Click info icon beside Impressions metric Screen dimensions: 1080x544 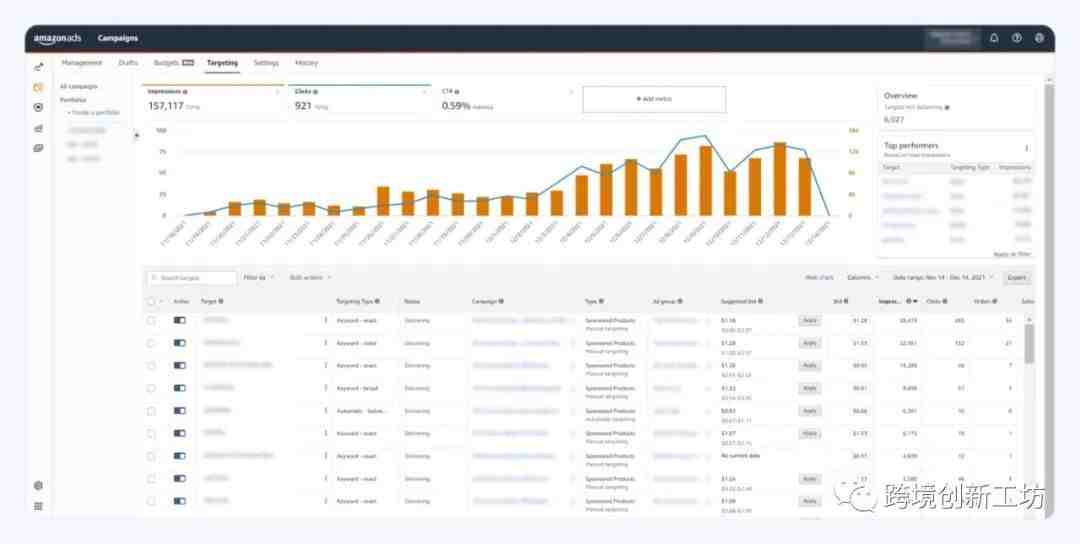tap(185, 92)
